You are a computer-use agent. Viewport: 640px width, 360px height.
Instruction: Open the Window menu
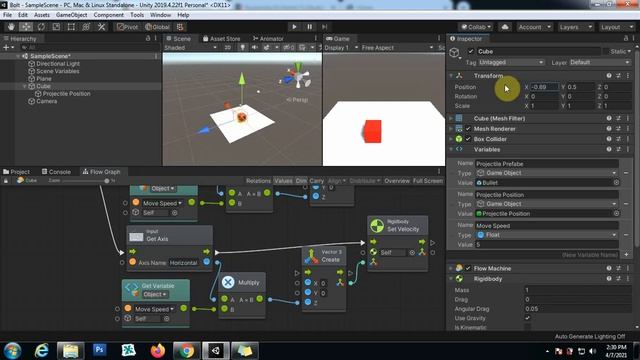click(x=160, y=15)
